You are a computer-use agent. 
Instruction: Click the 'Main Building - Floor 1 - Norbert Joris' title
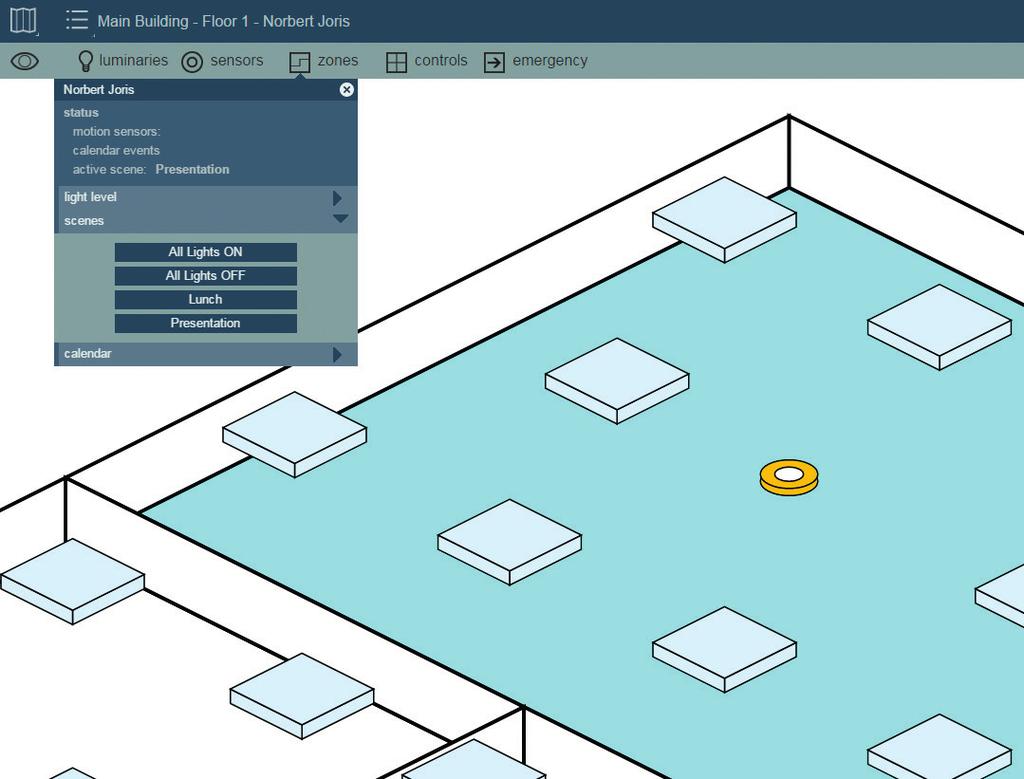[223, 21]
